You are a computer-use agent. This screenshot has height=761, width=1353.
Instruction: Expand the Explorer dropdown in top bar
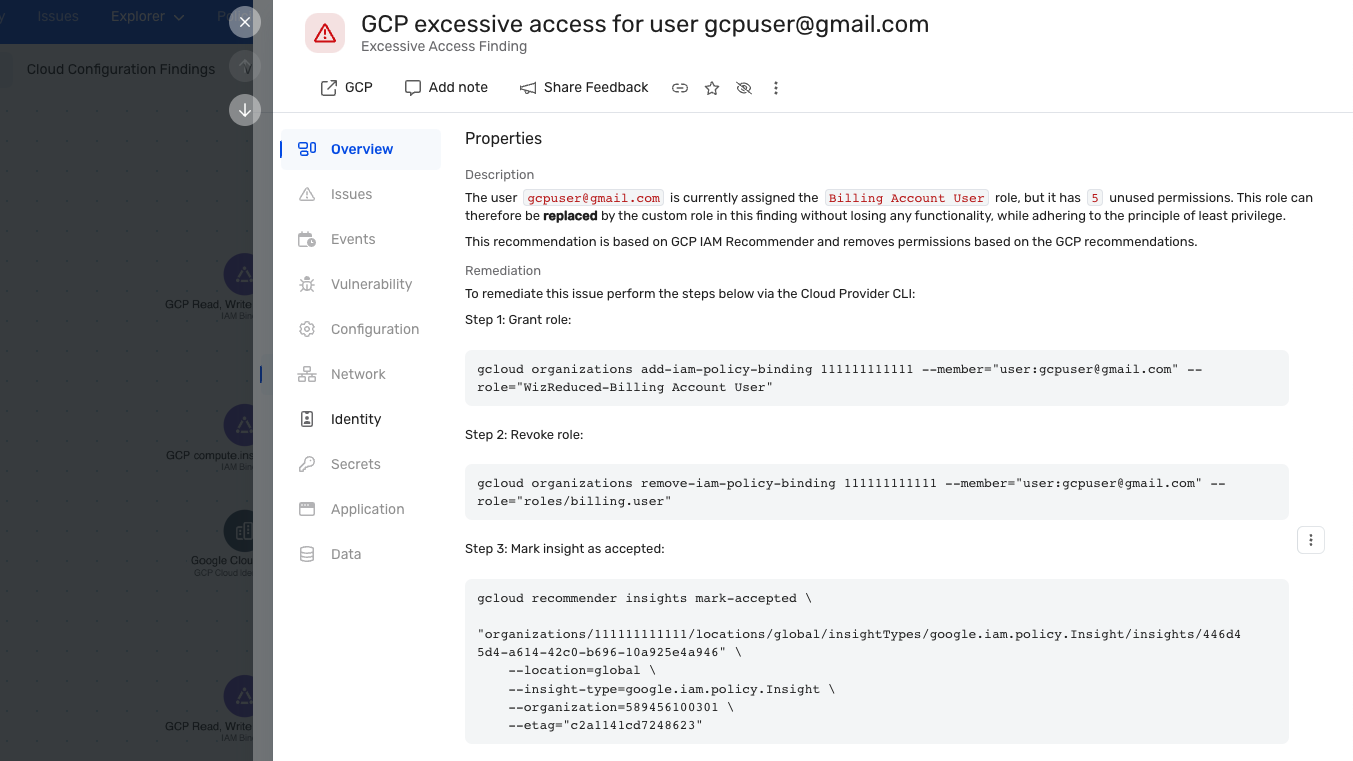(x=148, y=17)
